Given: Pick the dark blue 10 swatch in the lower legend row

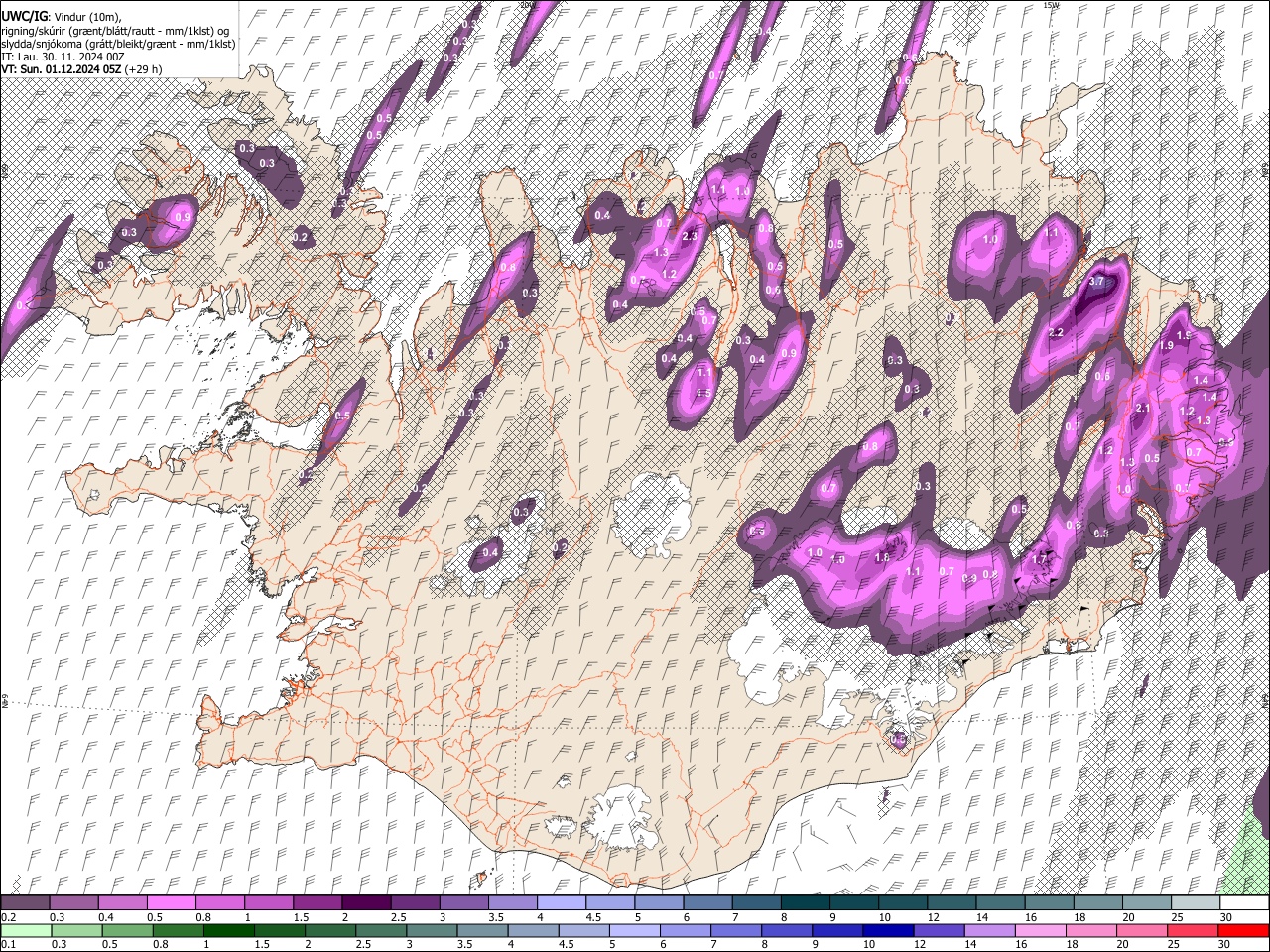Looking at the screenshot, I should [x=887, y=930].
